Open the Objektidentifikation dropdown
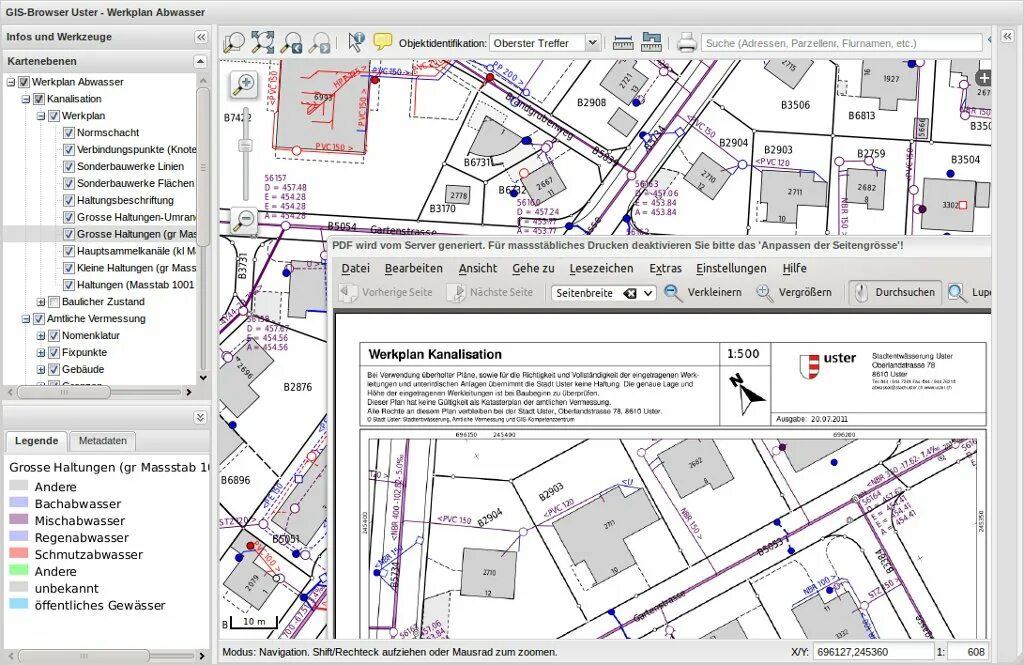 [592, 43]
